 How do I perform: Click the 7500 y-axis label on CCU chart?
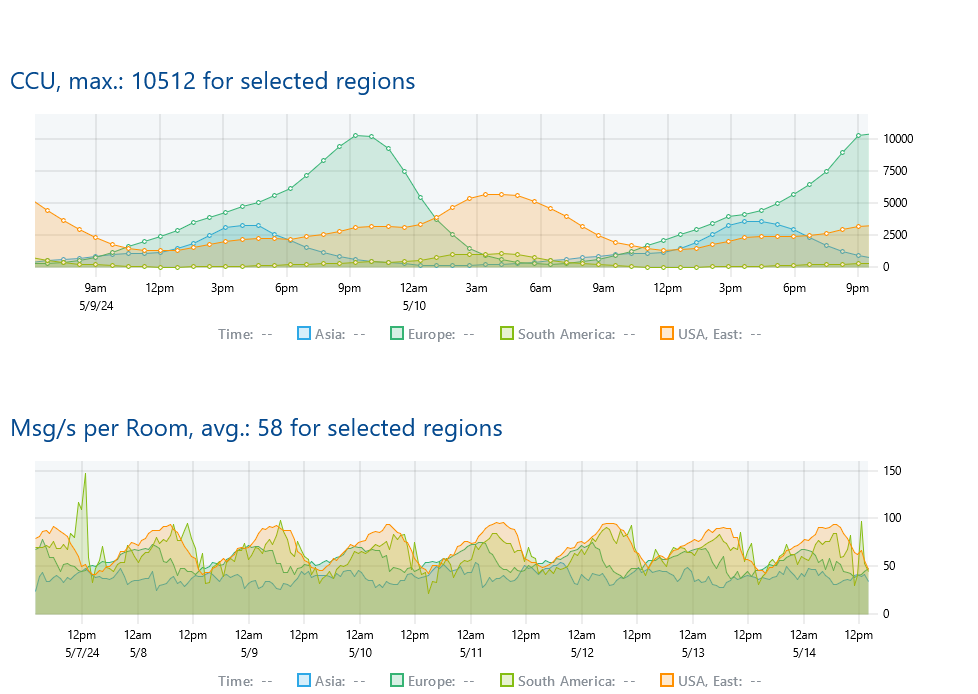[x=895, y=171]
